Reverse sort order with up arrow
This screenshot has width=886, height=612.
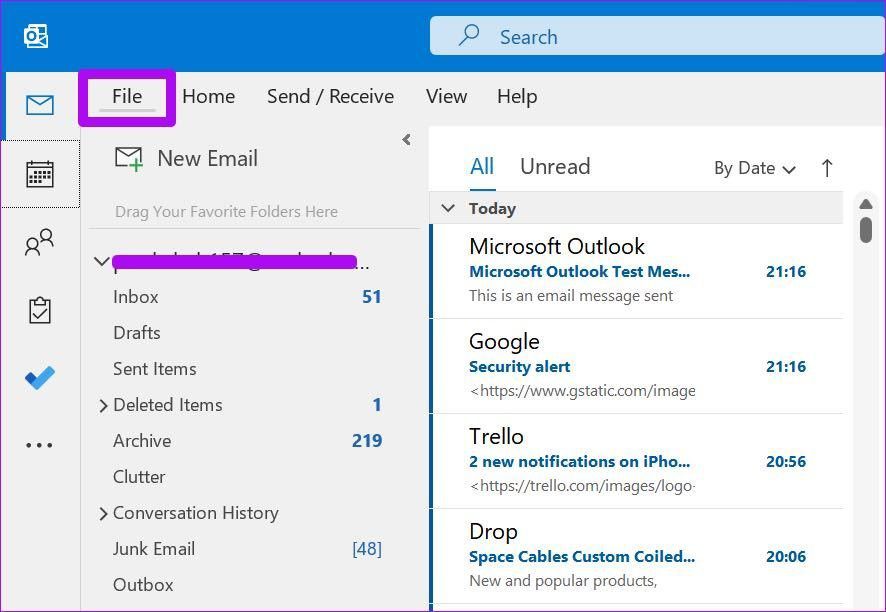click(827, 168)
